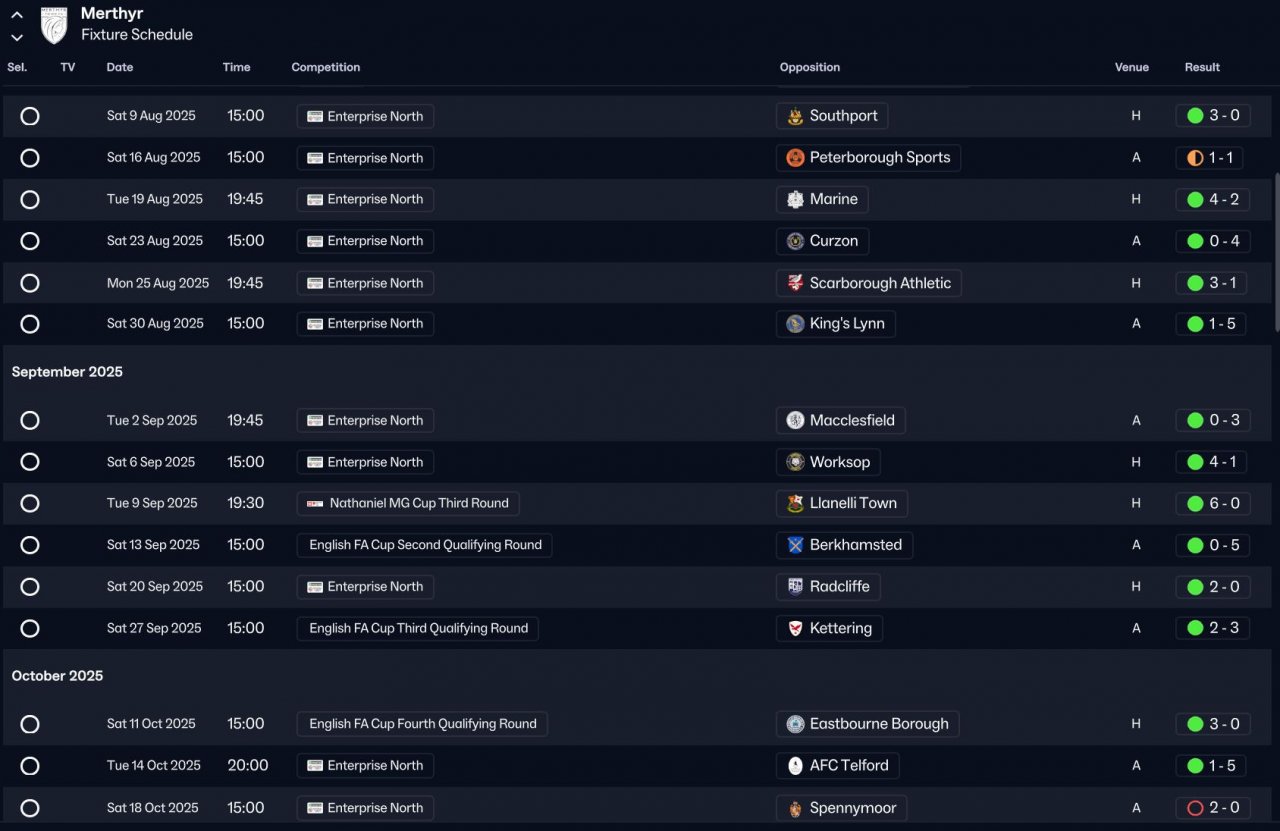Image resolution: width=1280 pixels, height=831 pixels.
Task: Open King's Lynn via its crest
Action: [795, 324]
